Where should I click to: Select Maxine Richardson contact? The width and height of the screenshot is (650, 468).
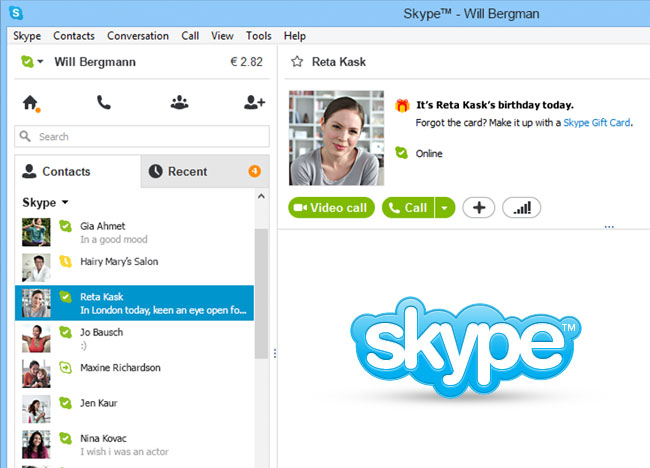pyautogui.click(x=135, y=373)
